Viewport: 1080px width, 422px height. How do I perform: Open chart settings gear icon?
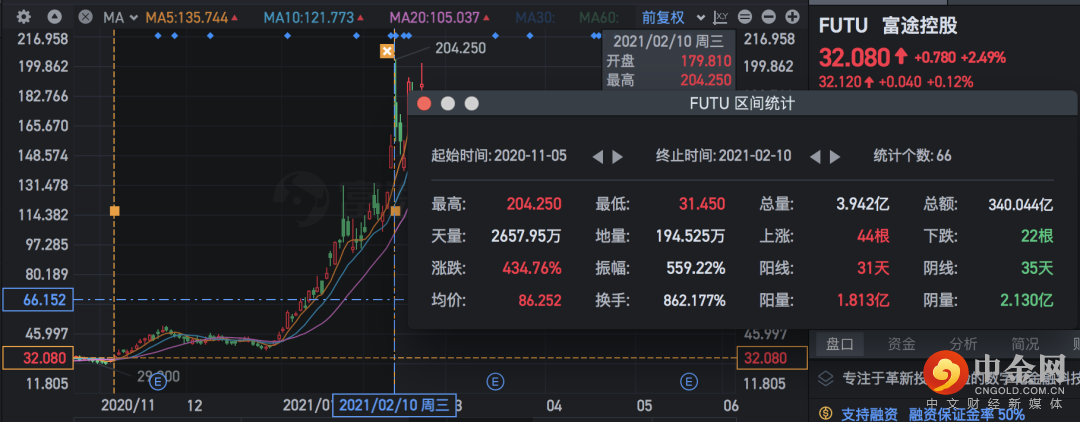tap(23, 17)
